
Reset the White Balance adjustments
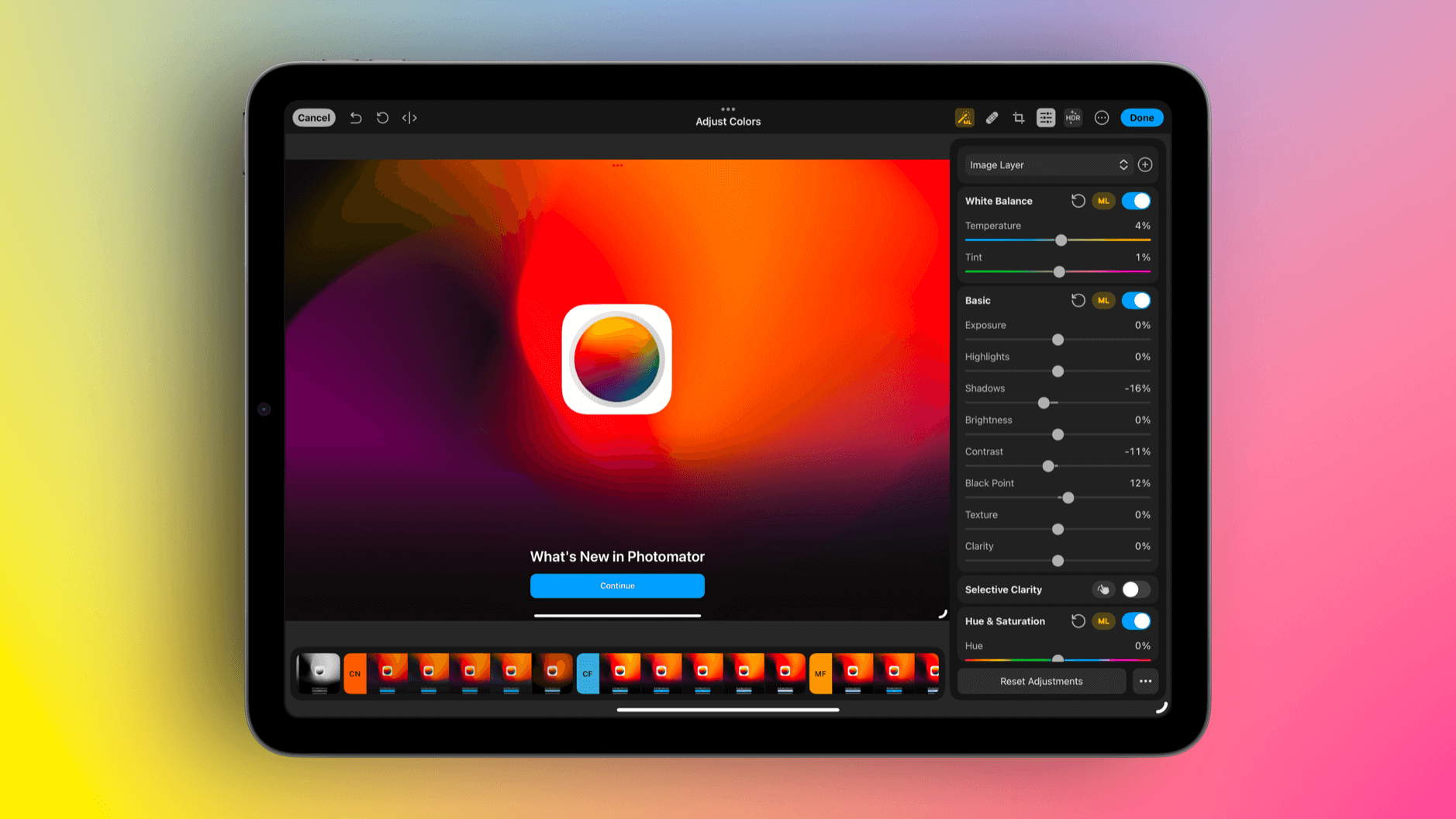[1078, 201]
